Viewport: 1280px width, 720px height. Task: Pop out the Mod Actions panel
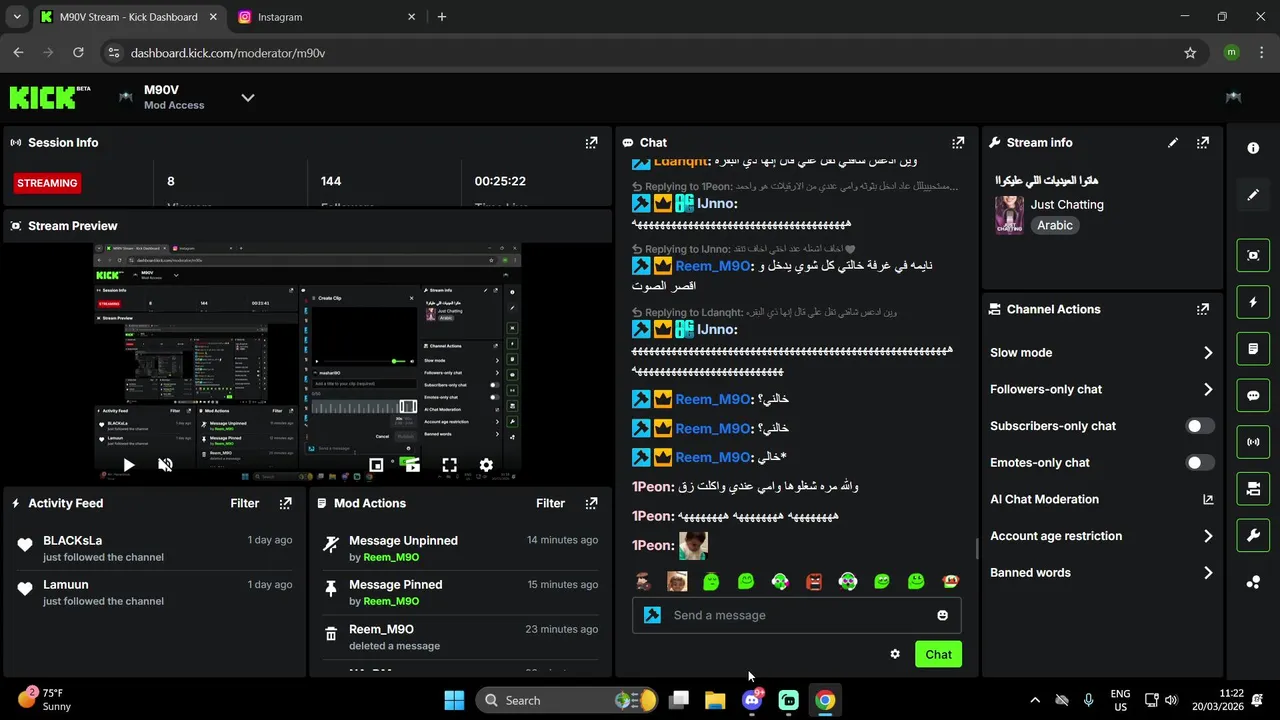pos(591,504)
